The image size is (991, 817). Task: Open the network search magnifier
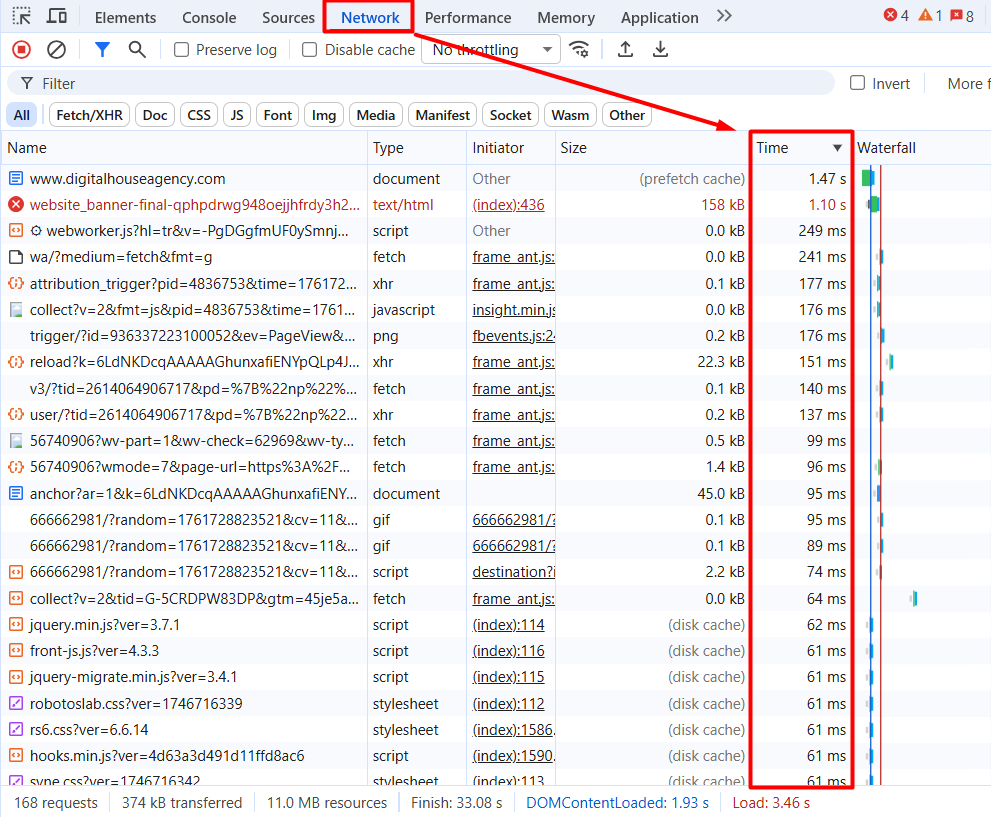(x=137, y=49)
